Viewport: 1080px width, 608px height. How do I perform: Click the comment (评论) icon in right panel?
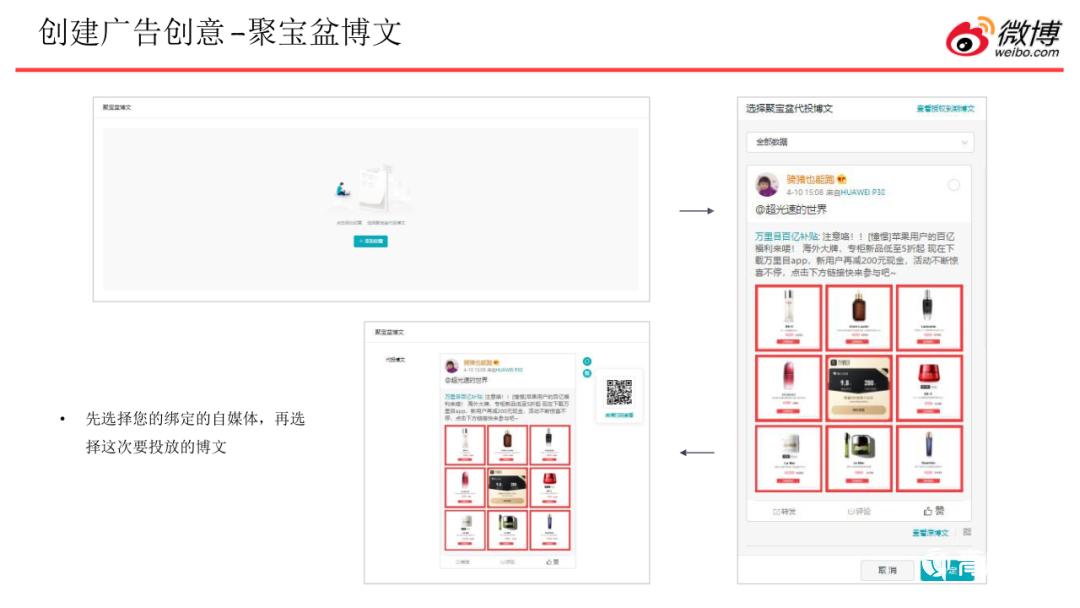858,511
